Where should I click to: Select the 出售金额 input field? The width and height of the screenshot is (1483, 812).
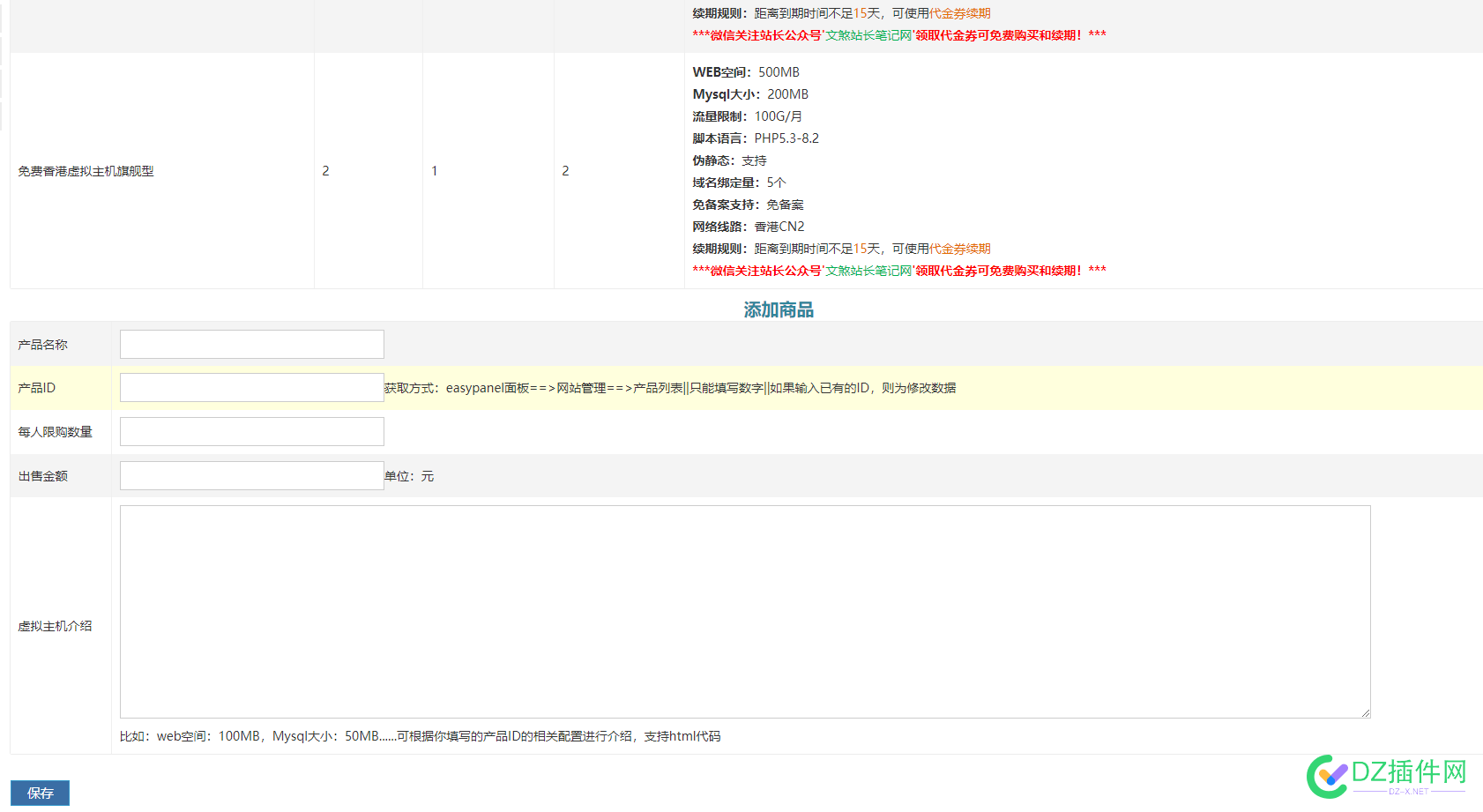252,476
